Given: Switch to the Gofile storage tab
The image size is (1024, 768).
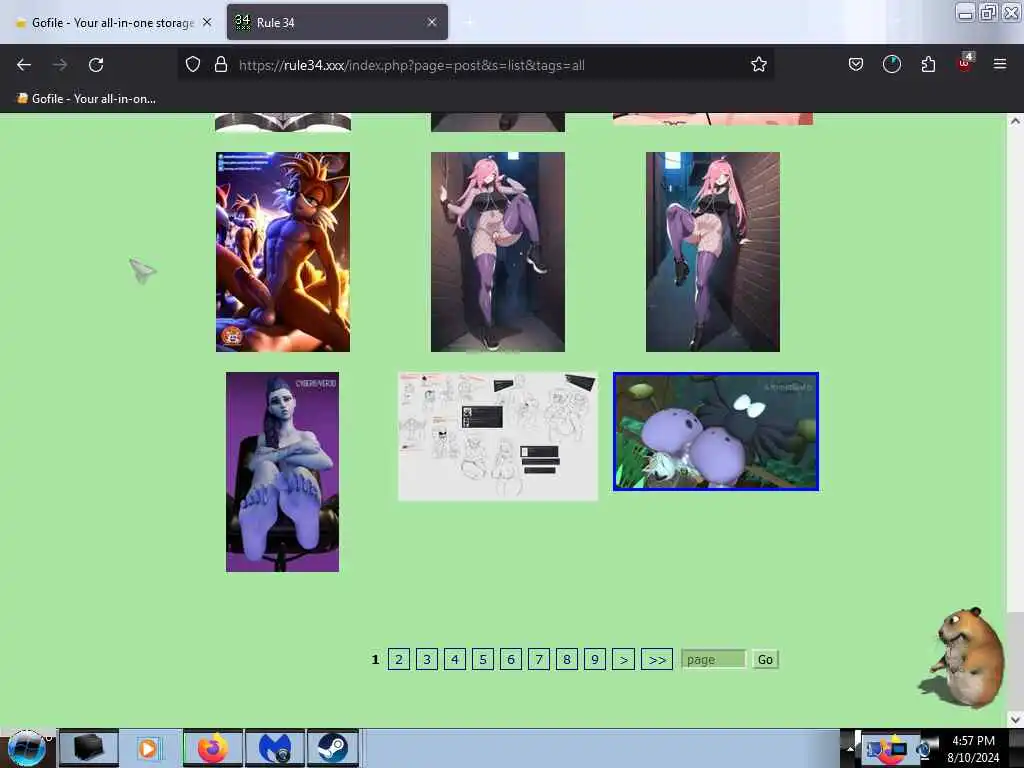Looking at the screenshot, I should (113, 22).
